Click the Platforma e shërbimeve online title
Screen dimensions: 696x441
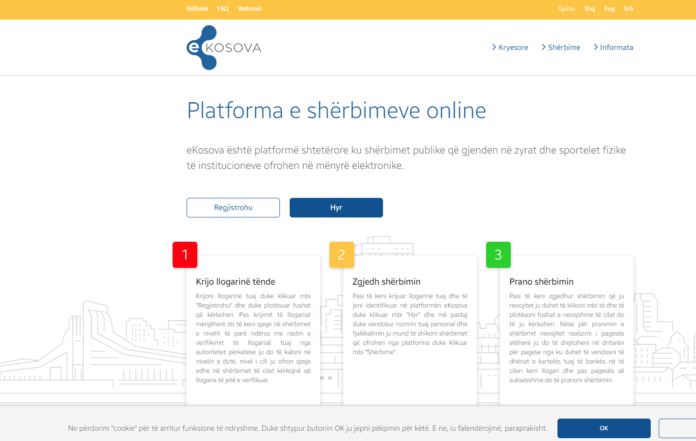pyautogui.click(x=336, y=110)
